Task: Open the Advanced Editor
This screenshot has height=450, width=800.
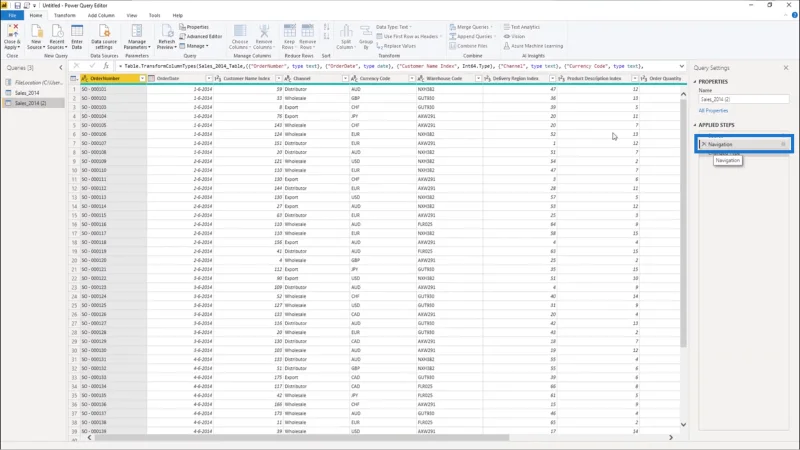Action: 201,37
